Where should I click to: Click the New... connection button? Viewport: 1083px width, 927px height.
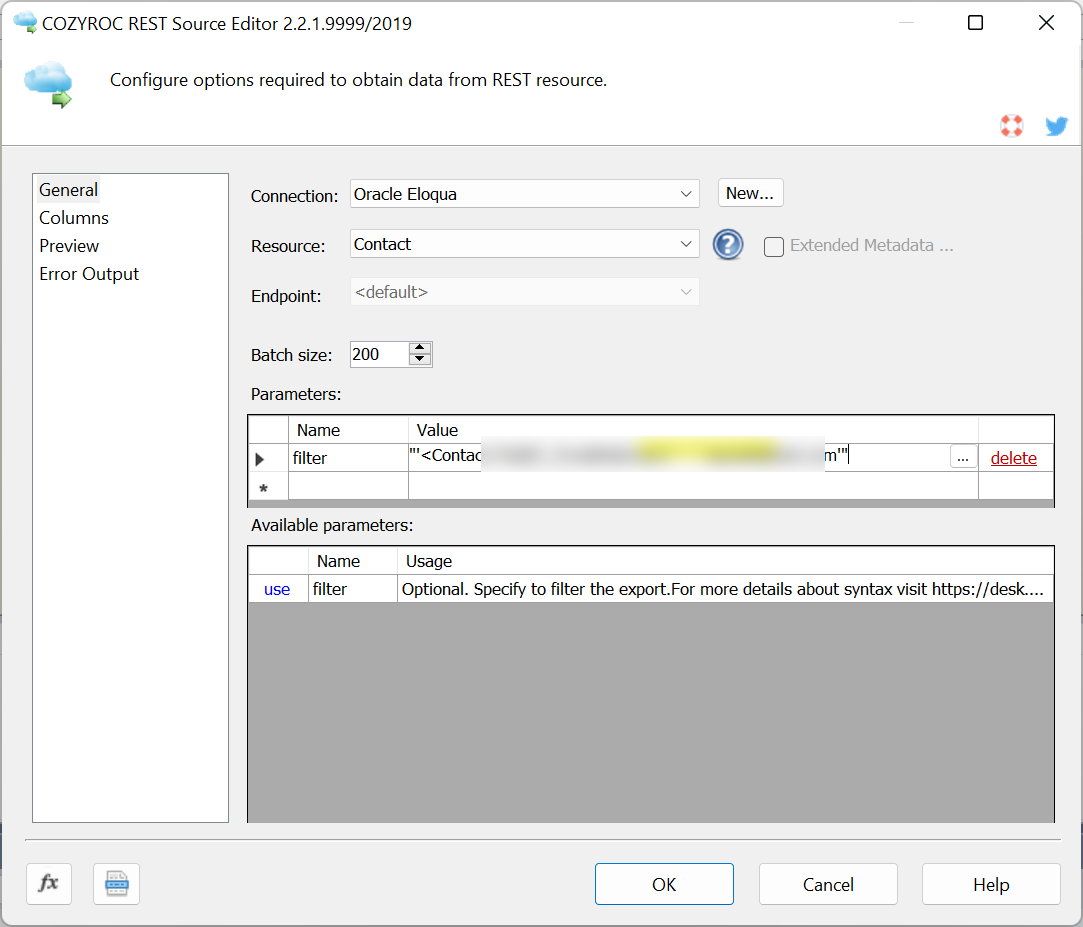(x=750, y=193)
